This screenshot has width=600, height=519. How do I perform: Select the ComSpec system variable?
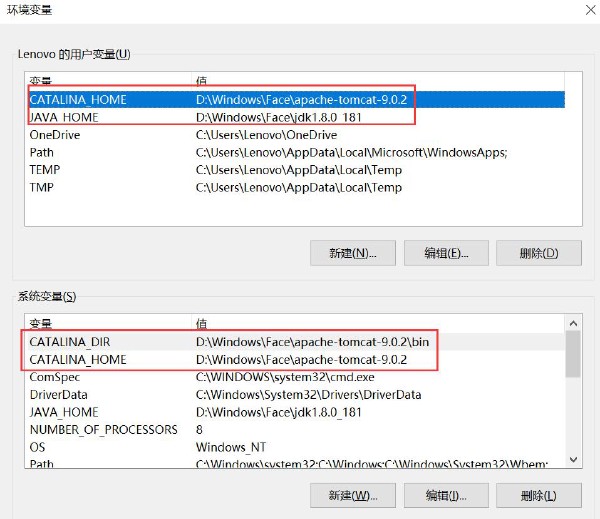tap(296, 377)
